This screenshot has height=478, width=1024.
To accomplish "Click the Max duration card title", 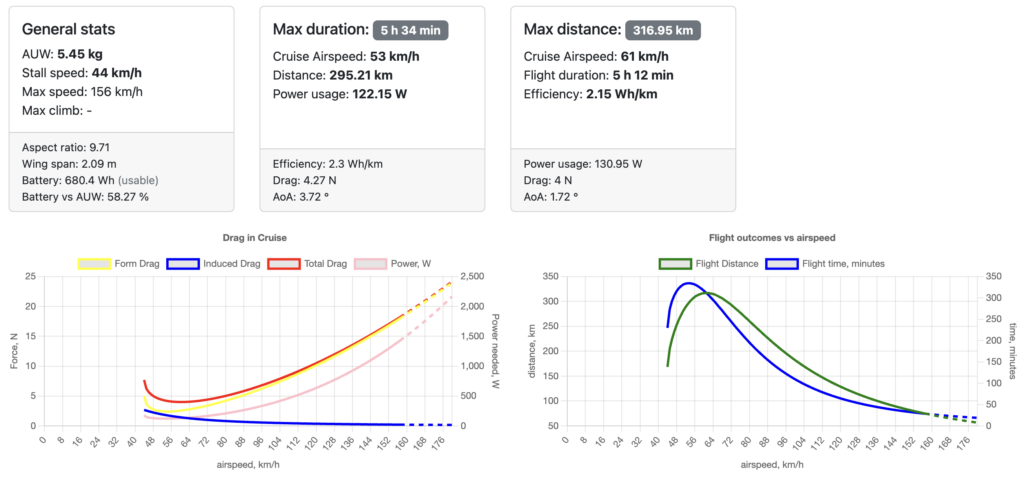I will point(320,29).
